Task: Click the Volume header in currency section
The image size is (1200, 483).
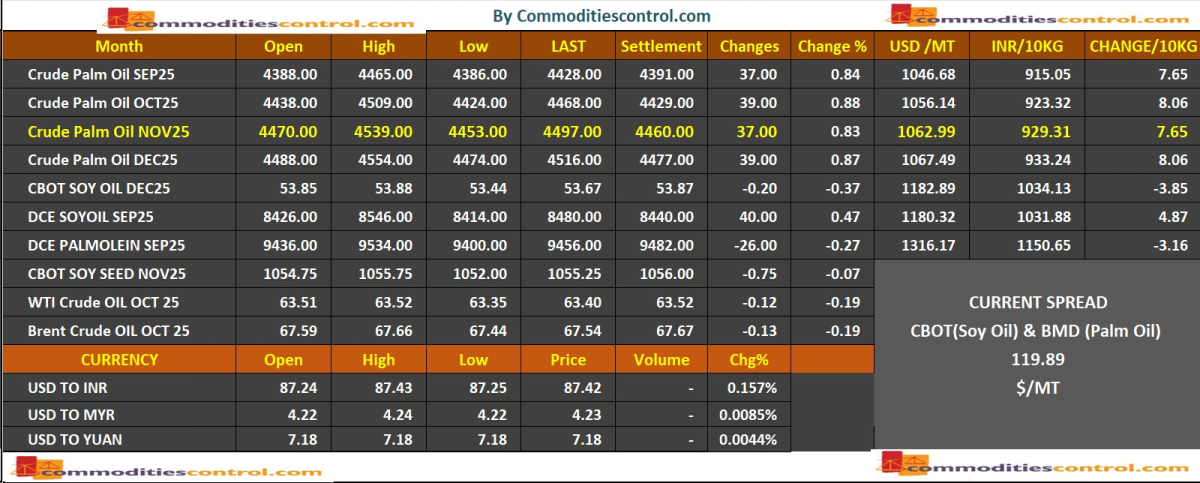Action: pyautogui.click(x=661, y=359)
